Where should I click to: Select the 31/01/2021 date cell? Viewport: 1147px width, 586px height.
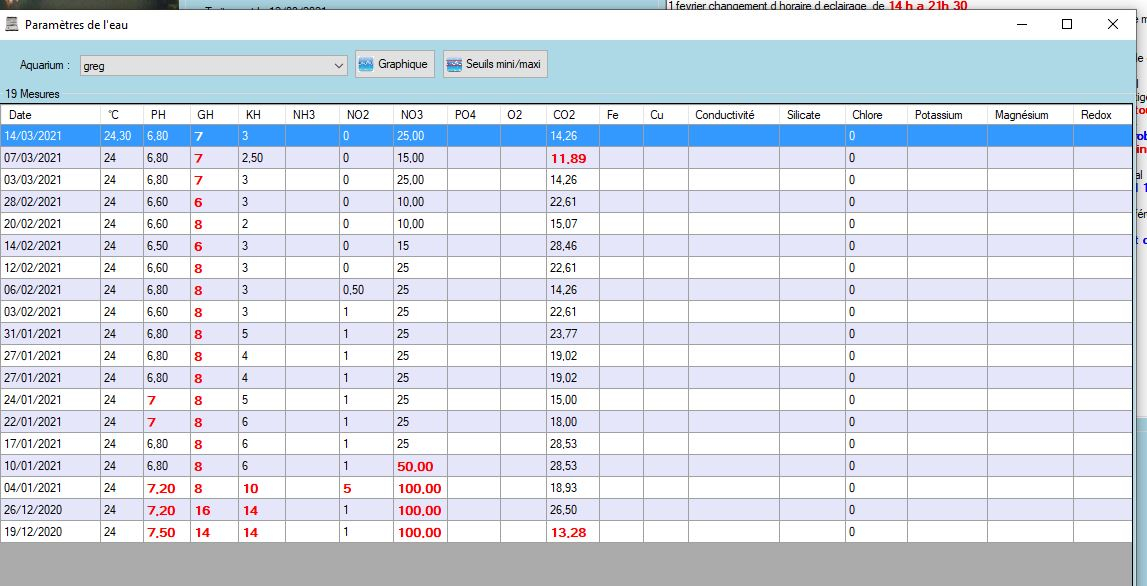[x=50, y=334]
